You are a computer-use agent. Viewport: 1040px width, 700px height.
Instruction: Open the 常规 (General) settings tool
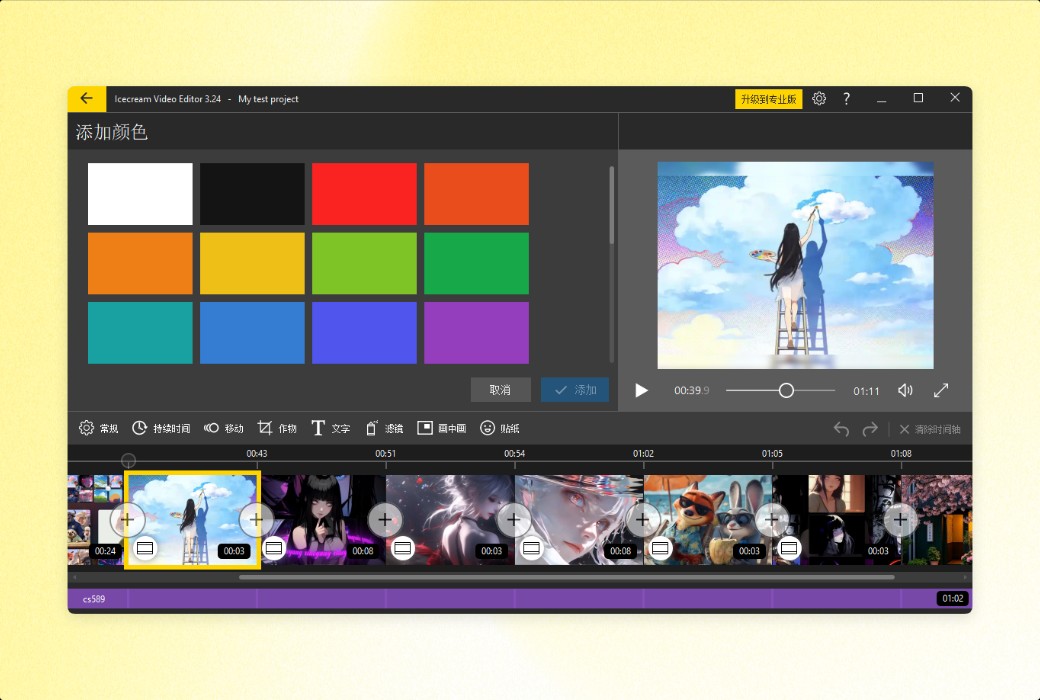(x=97, y=428)
